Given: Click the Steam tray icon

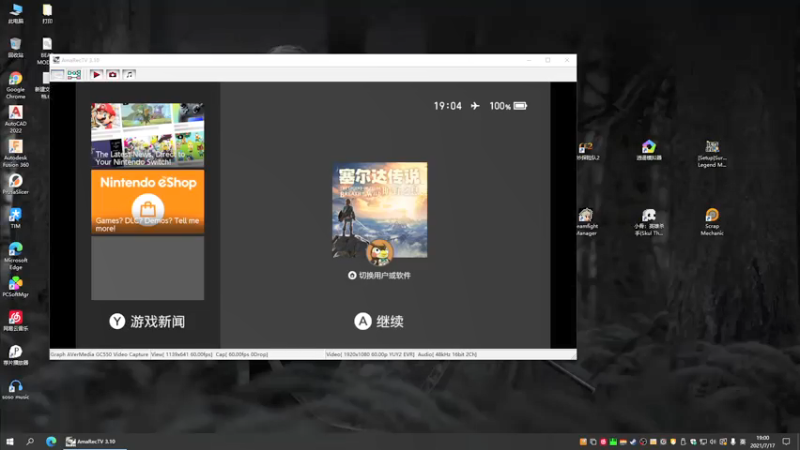Looking at the screenshot, I should coord(633,442).
